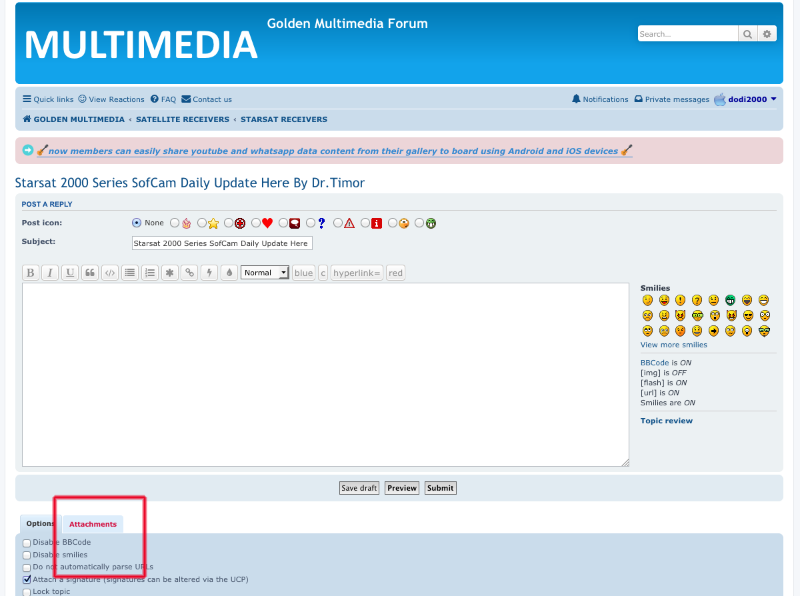The width and height of the screenshot is (800, 596).
Task: Open advanced search via the gear icon
Action: (x=767, y=34)
